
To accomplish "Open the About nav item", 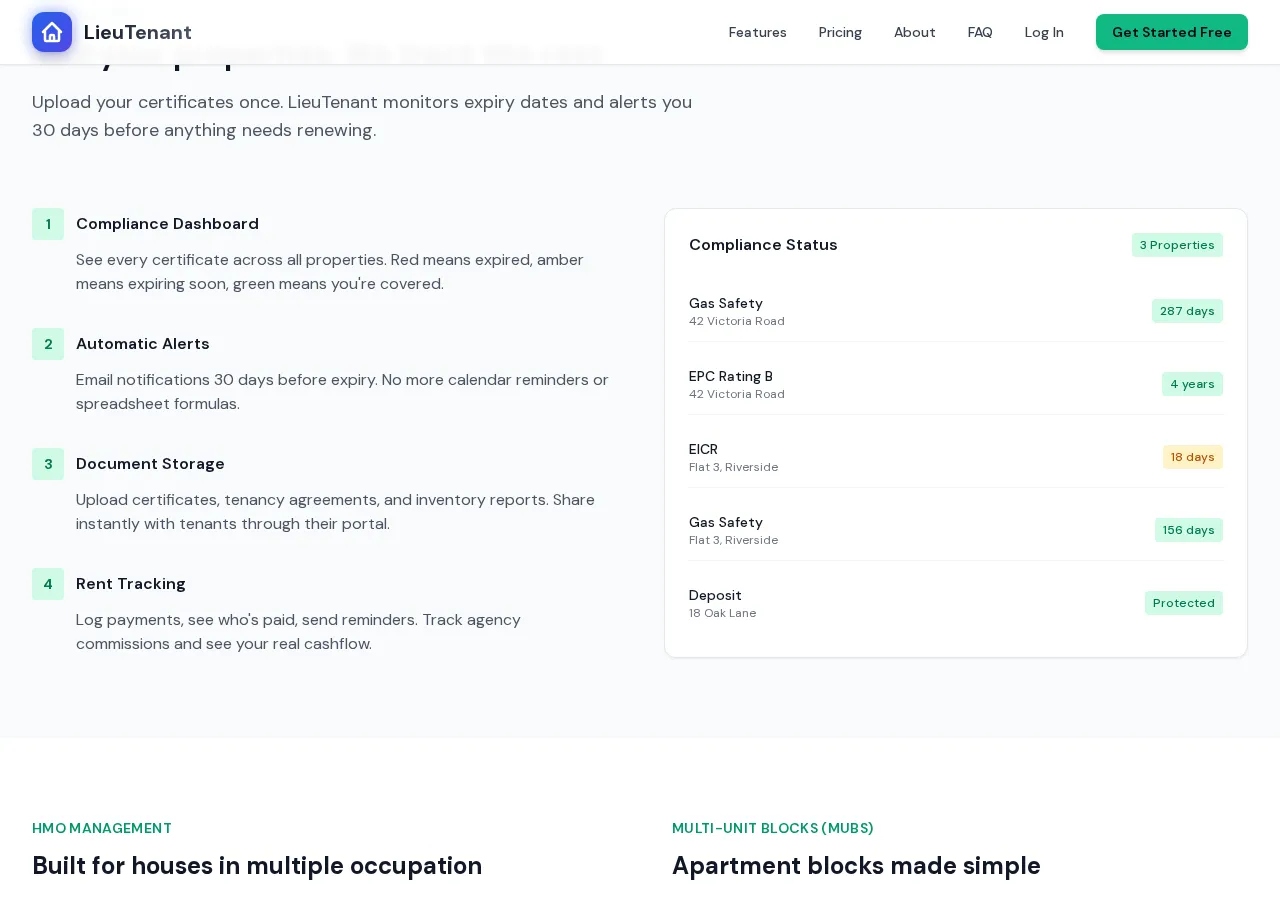I will pos(915,32).
